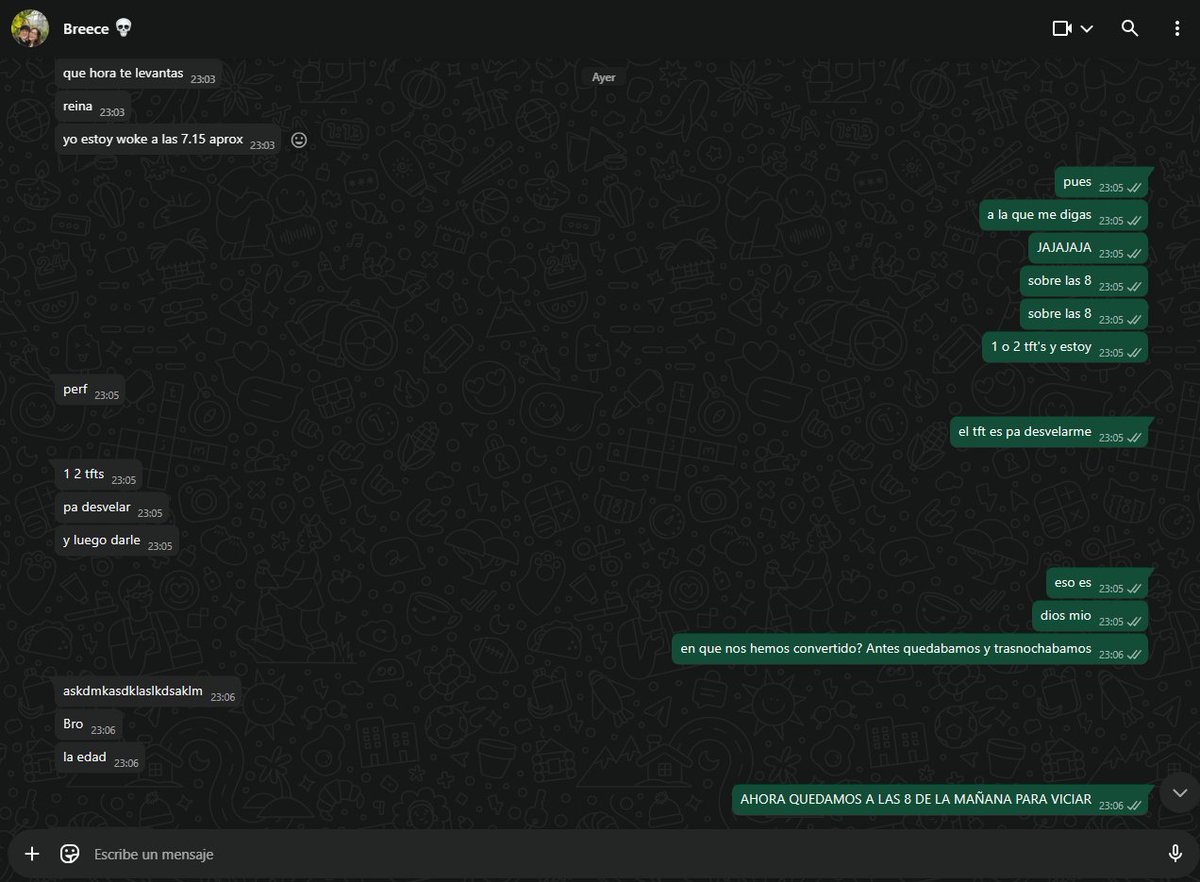Select the 'Ayer' date label
The width and height of the screenshot is (1200, 882).
click(603, 77)
